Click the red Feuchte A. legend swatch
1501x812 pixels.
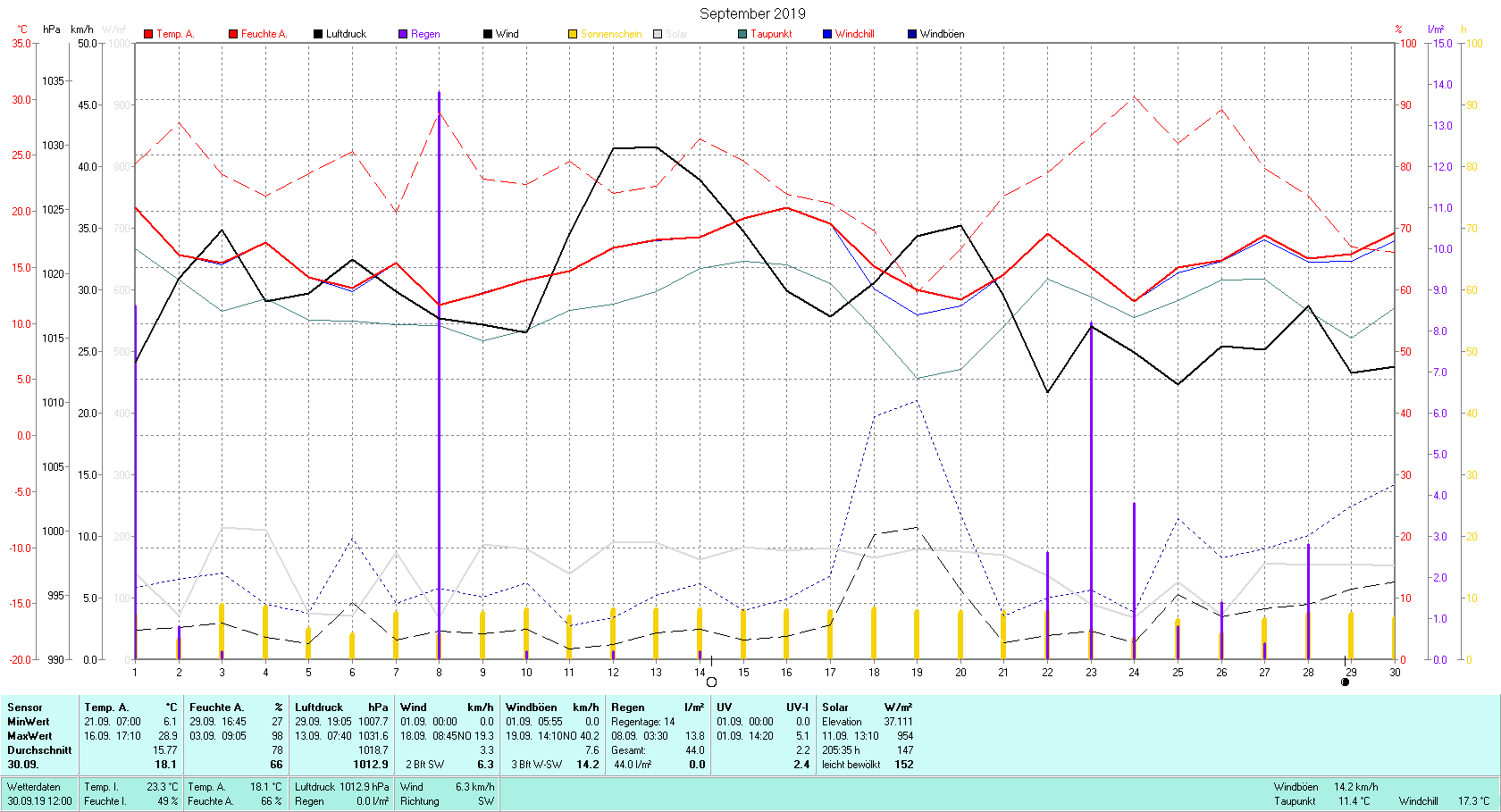tap(233, 34)
